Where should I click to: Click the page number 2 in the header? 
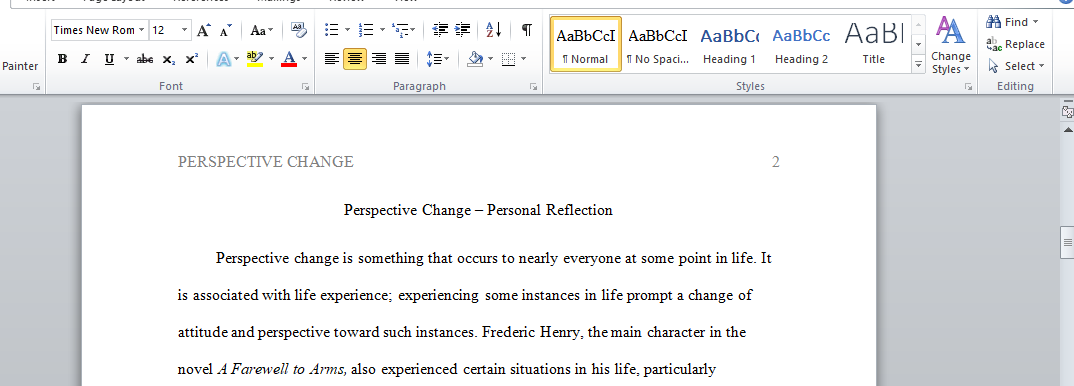click(x=775, y=162)
